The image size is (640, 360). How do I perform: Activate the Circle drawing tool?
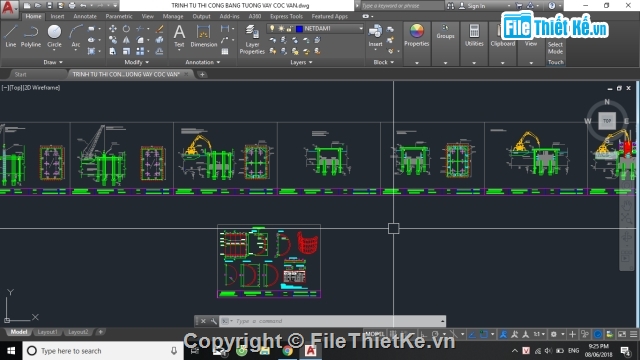point(54,36)
